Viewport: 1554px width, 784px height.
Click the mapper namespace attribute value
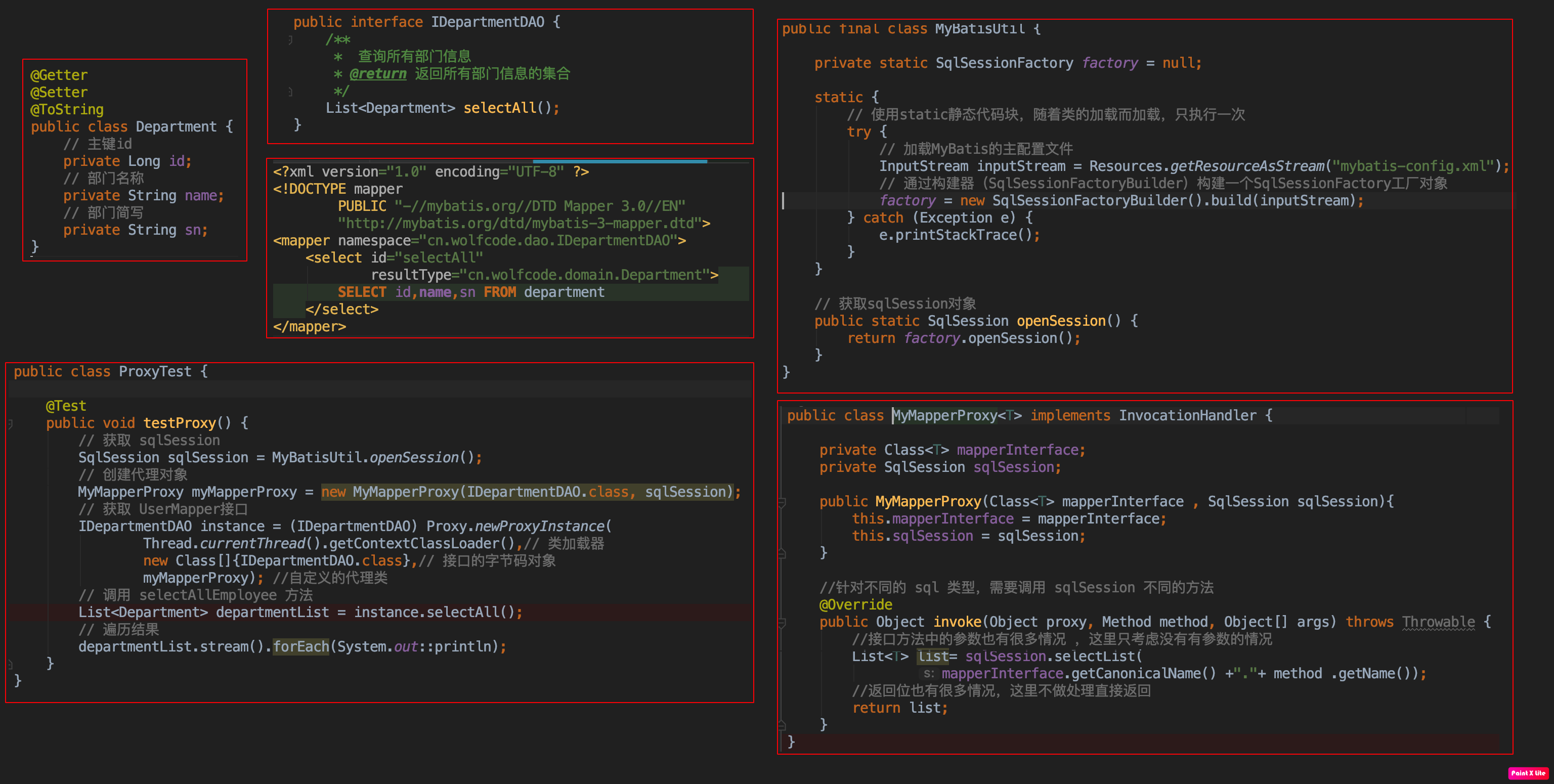coord(548,241)
